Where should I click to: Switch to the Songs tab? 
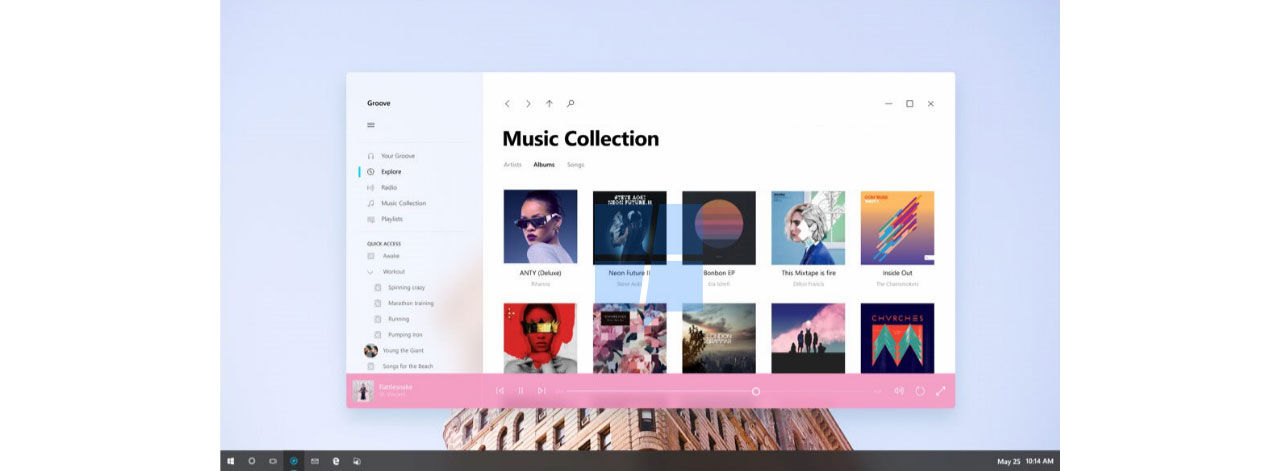click(576, 164)
